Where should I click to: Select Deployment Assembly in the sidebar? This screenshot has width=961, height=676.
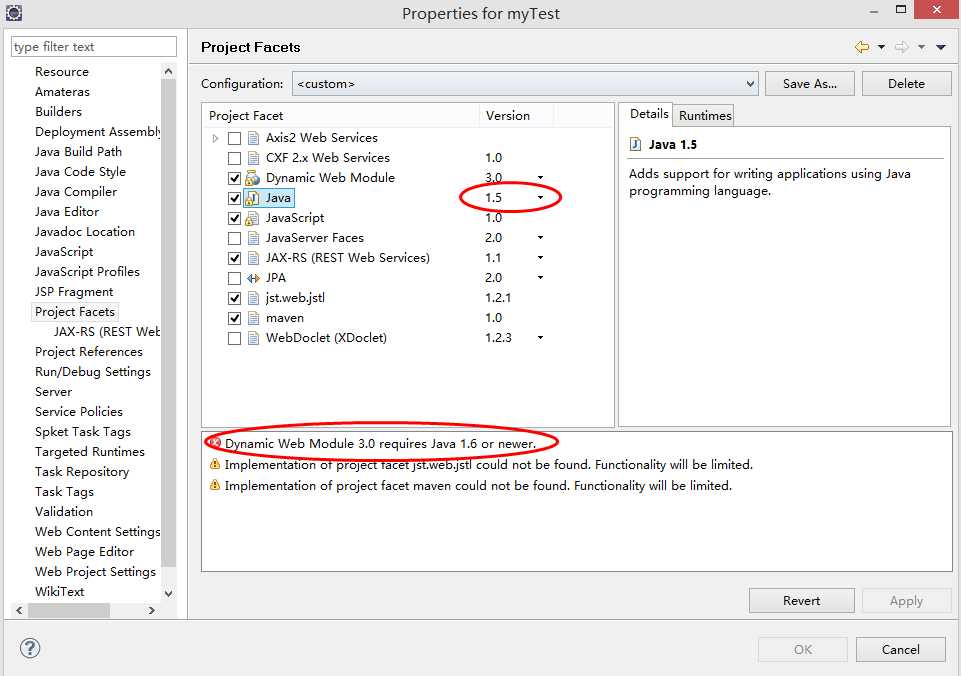[x=97, y=132]
